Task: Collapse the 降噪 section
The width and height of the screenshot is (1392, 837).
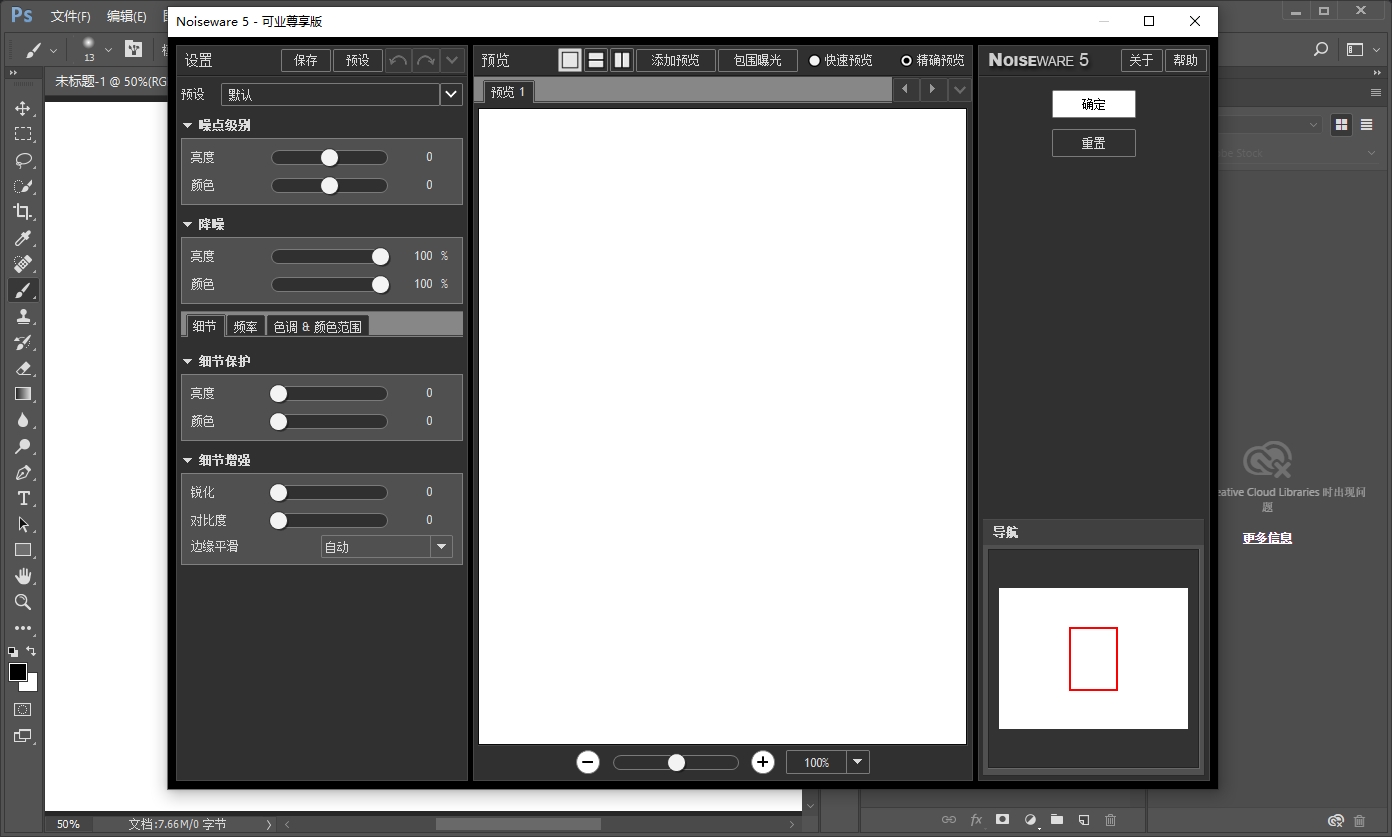Action: point(188,224)
